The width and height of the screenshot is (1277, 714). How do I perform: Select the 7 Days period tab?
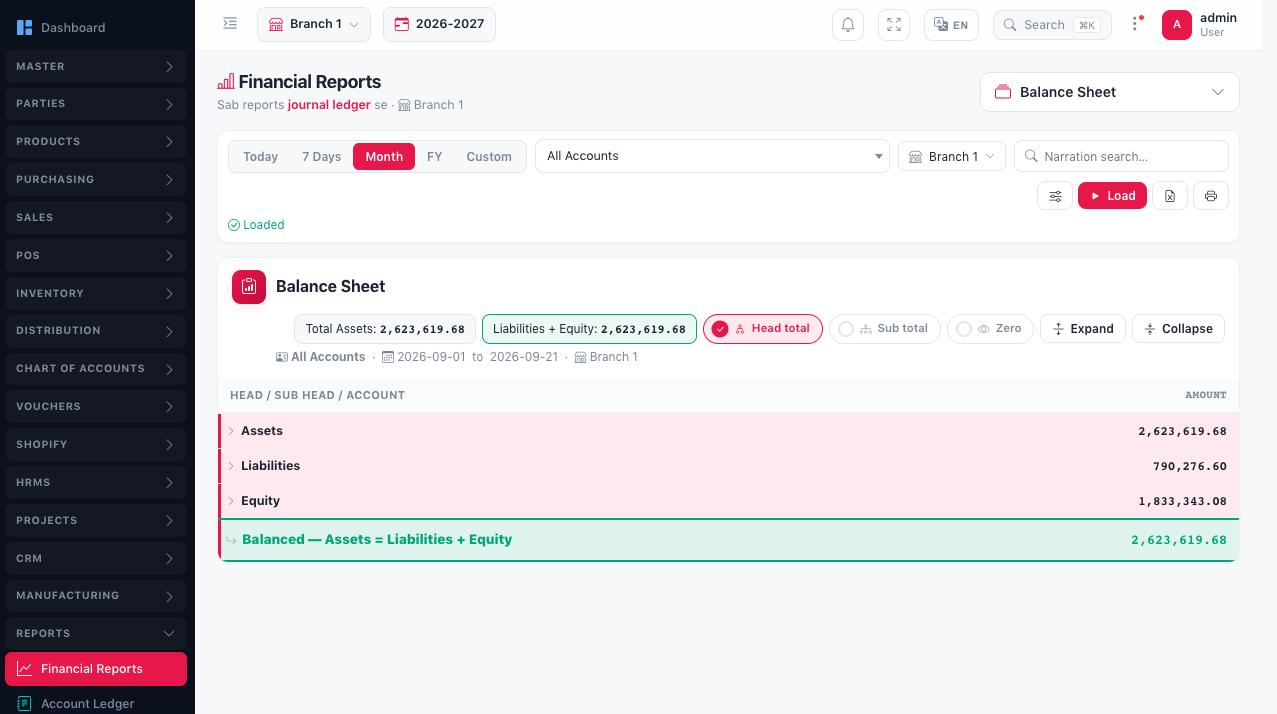[x=322, y=157]
